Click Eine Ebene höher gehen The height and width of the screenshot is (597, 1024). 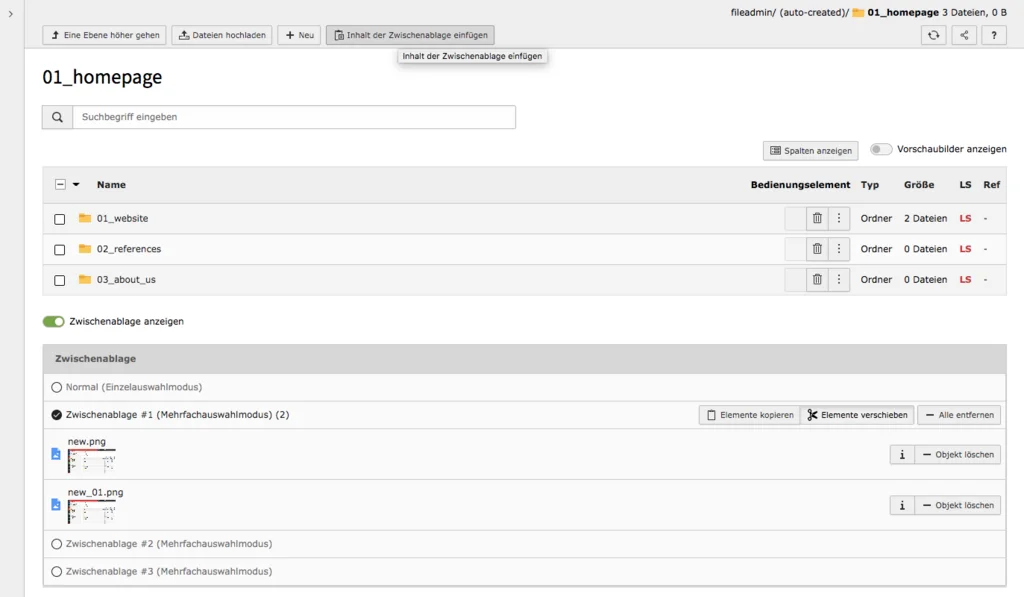103,34
